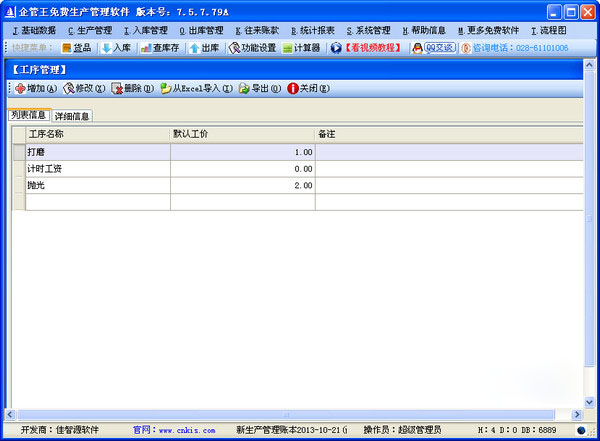Sort by the 工序名称 column header
This screenshot has height=441, width=600.
[x=98, y=134]
